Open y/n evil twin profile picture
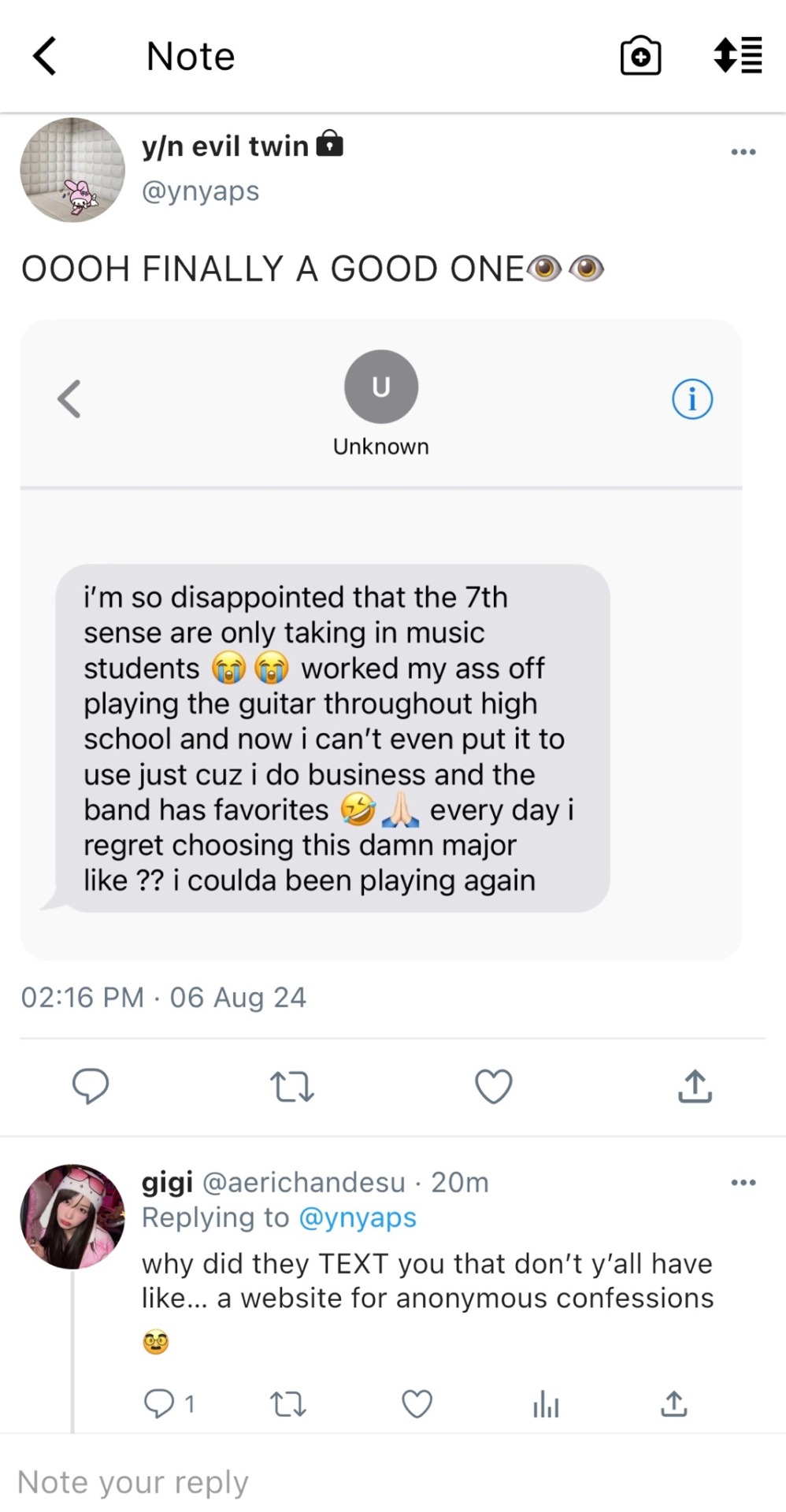 (72, 170)
